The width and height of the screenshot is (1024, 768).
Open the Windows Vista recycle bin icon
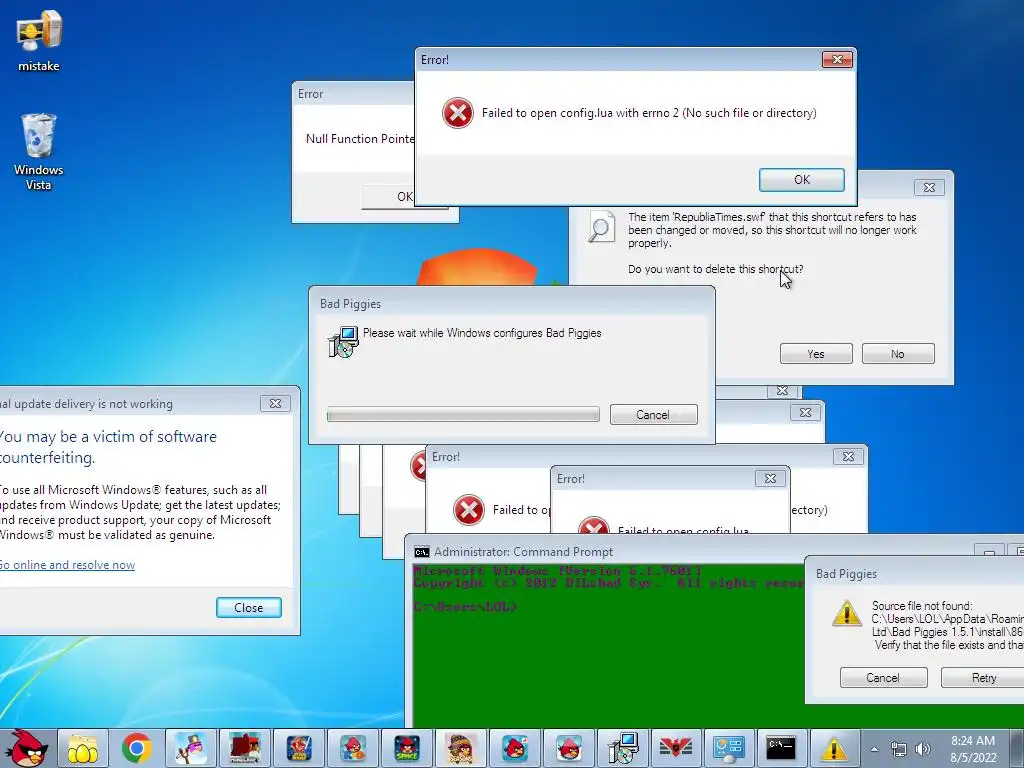pos(39,152)
